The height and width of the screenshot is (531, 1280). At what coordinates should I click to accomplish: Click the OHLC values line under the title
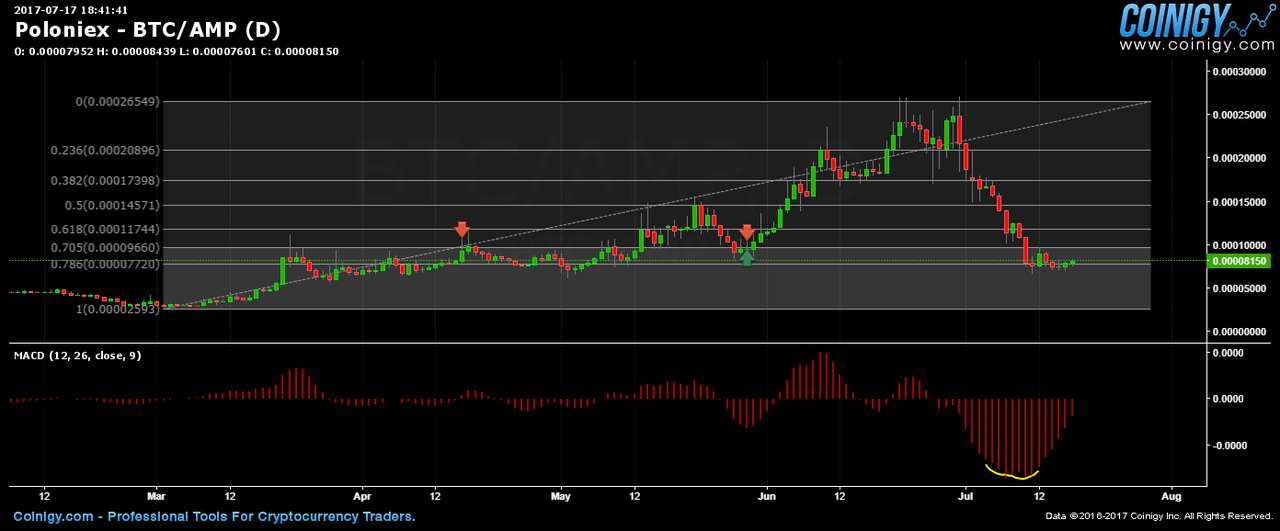click(x=175, y=50)
